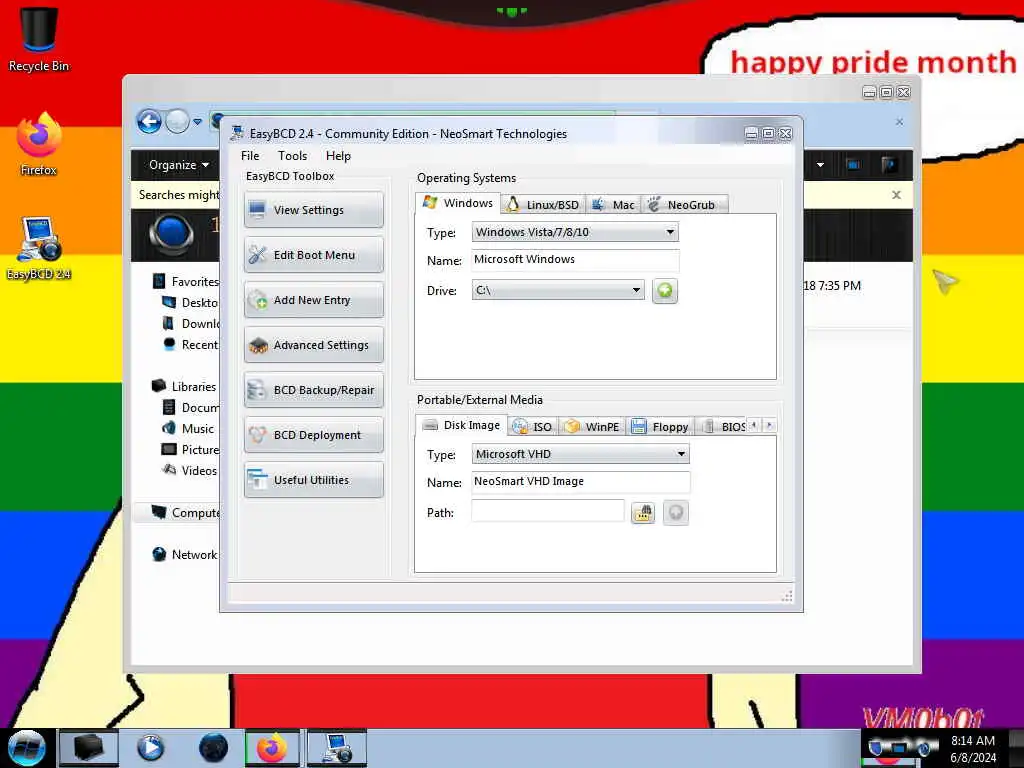Open the Windows Start orb
1024x768 pixels.
(27, 748)
